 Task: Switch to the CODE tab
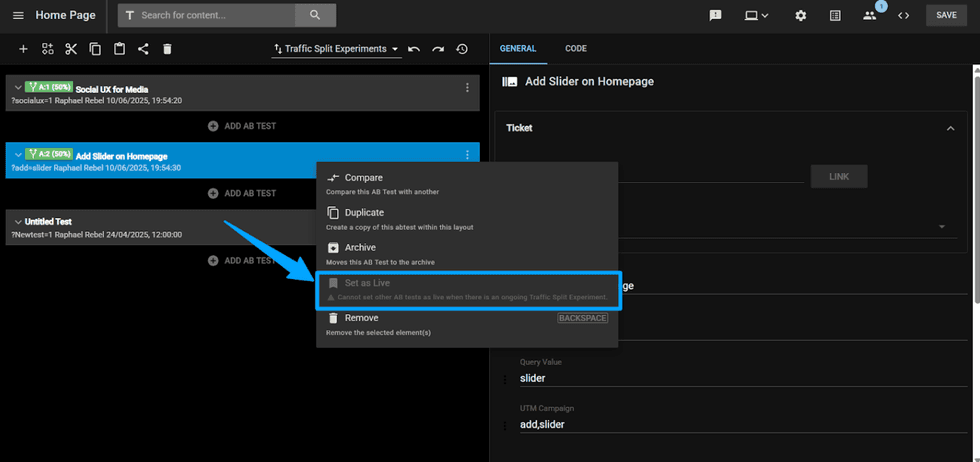click(x=576, y=49)
